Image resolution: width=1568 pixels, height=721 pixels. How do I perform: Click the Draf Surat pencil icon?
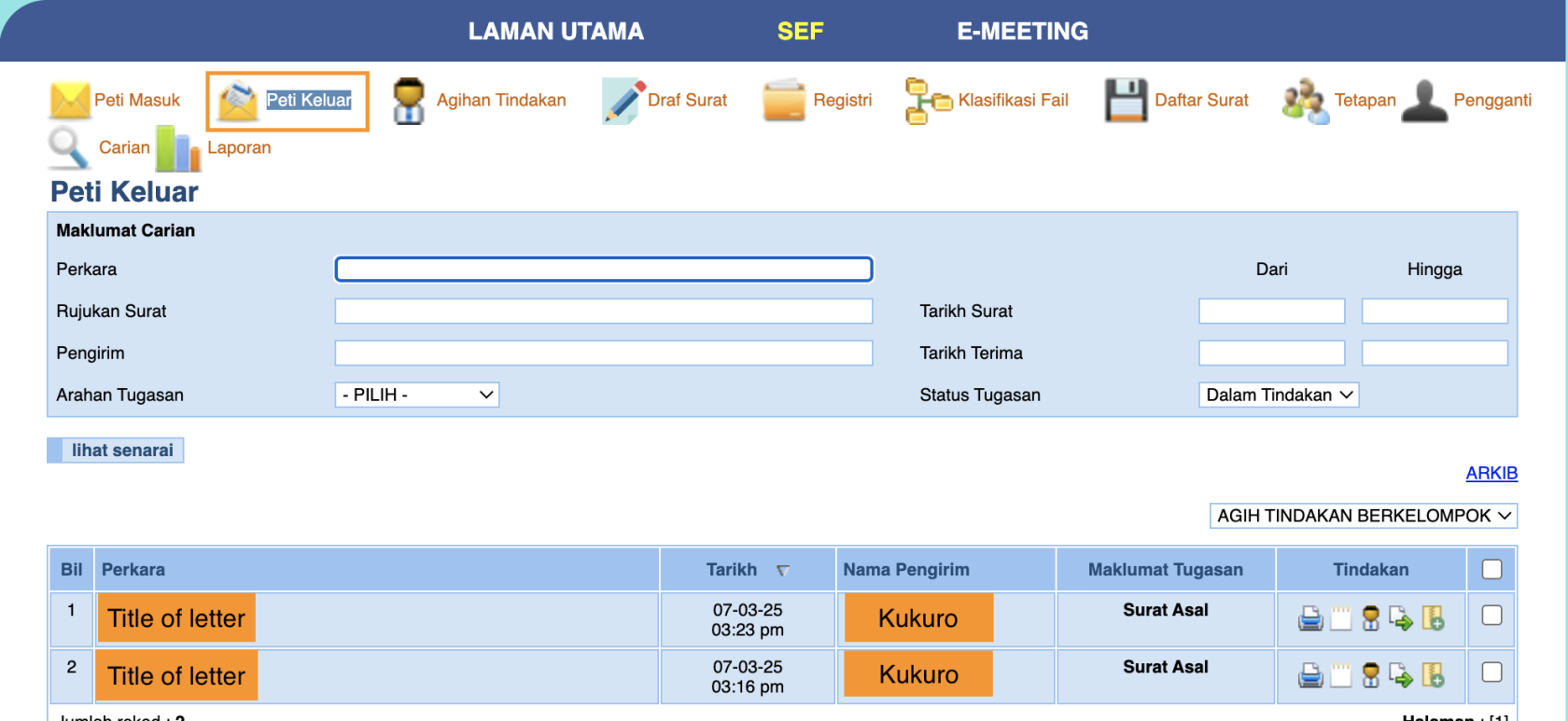click(622, 101)
